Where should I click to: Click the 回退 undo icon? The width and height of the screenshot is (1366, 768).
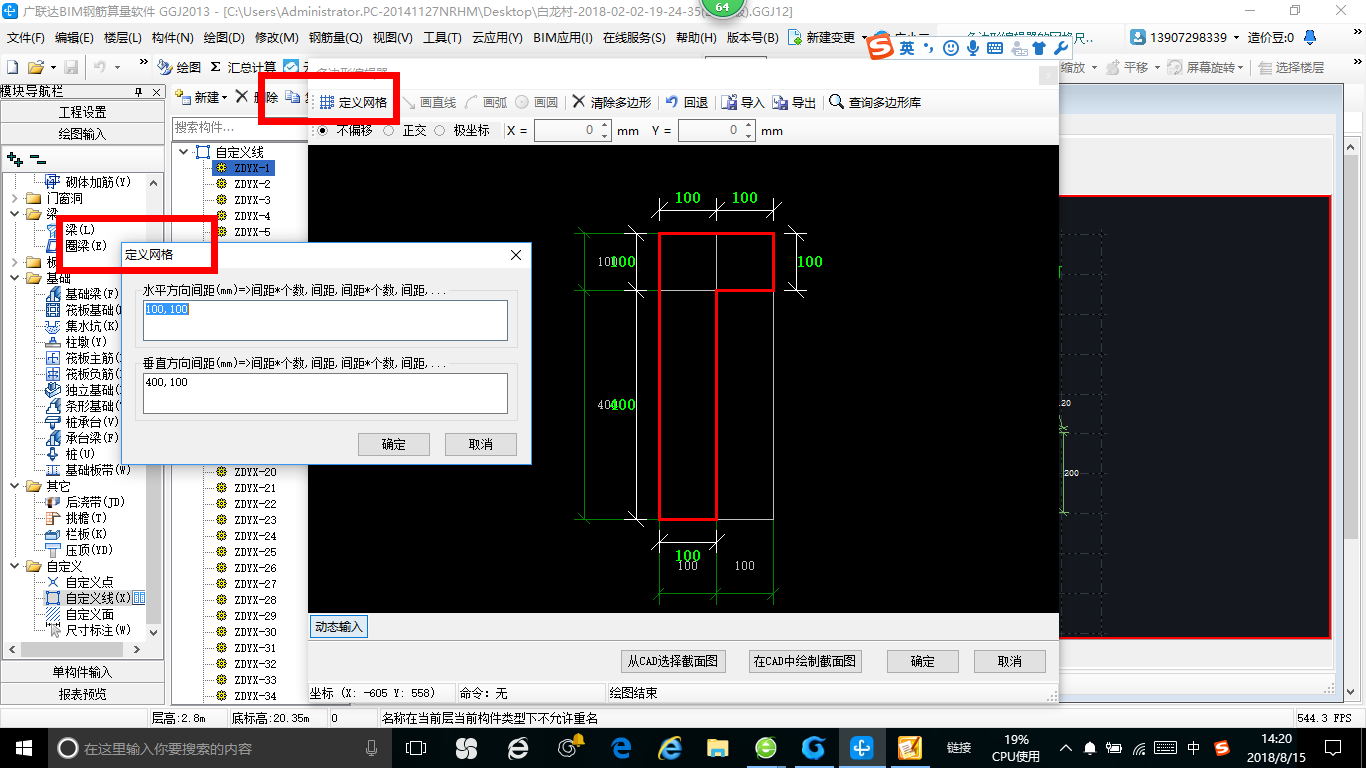click(x=671, y=102)
